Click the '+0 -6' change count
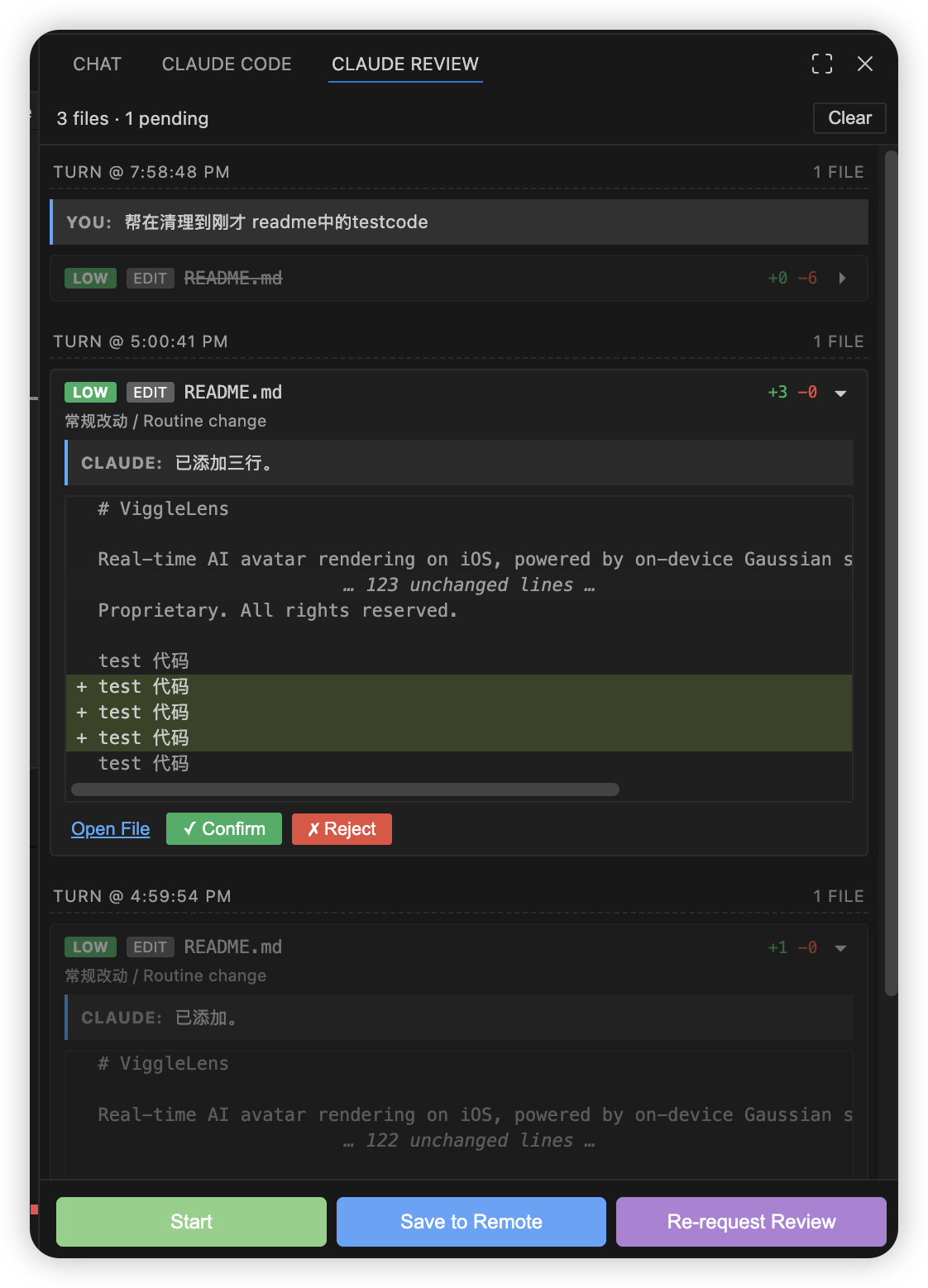Viewport: 928px width, 1288px height. (x=792, y=278)
